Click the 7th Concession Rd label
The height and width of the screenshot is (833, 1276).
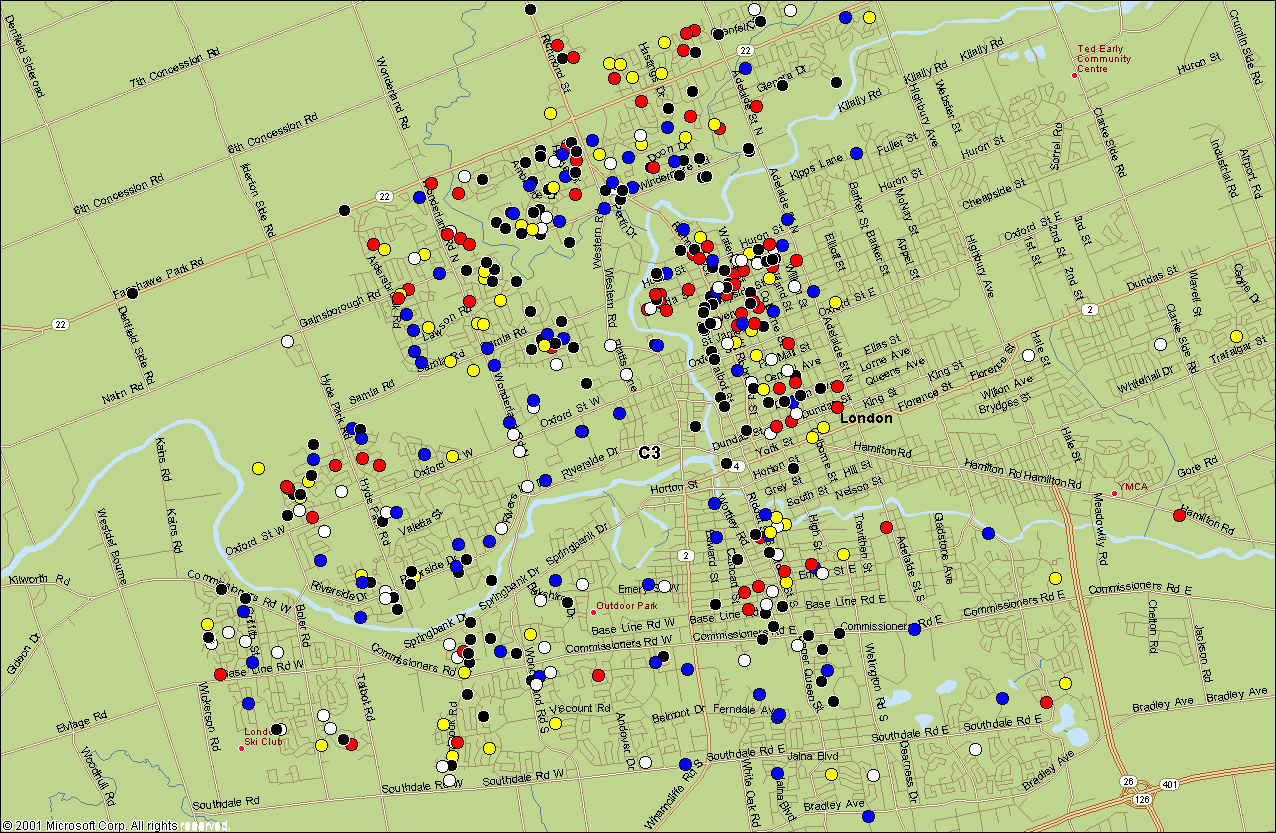(175, 68)
